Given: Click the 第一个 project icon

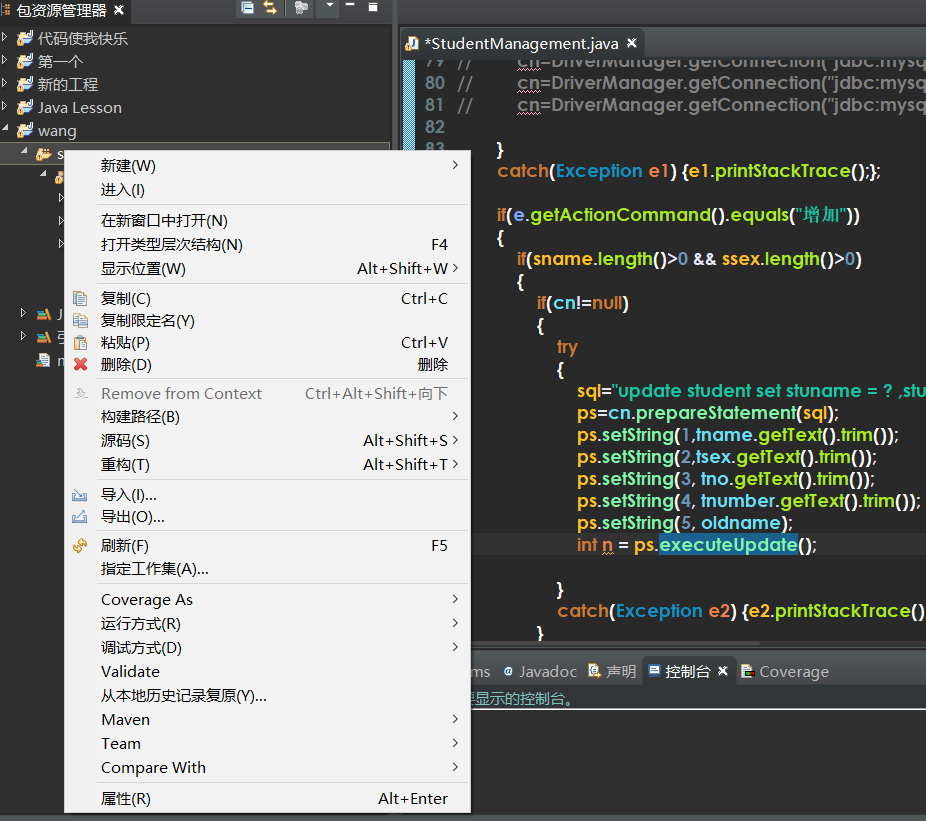Looking at the screenshot, I should (25, 61).
